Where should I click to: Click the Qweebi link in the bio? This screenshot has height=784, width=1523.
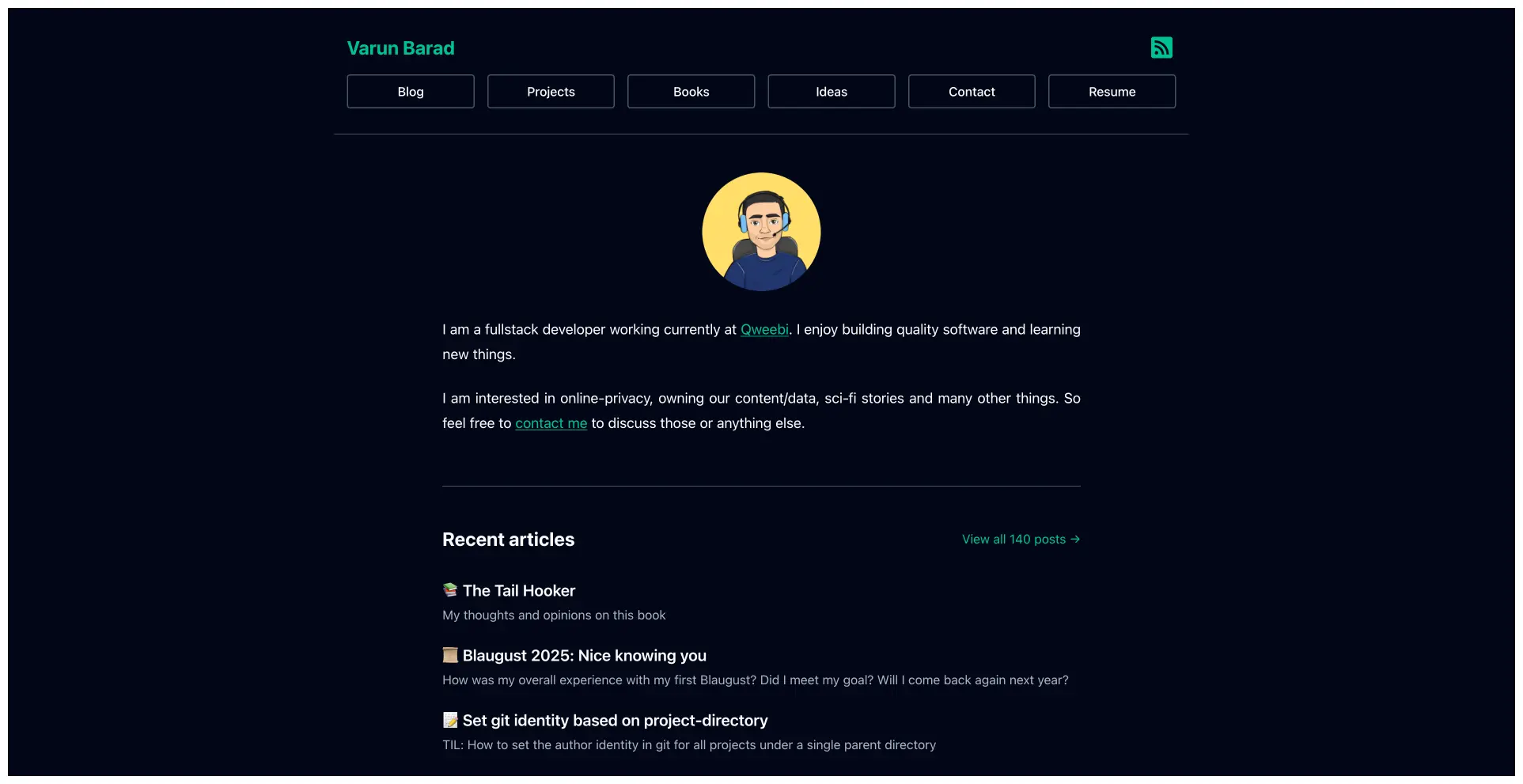[763, 329]
